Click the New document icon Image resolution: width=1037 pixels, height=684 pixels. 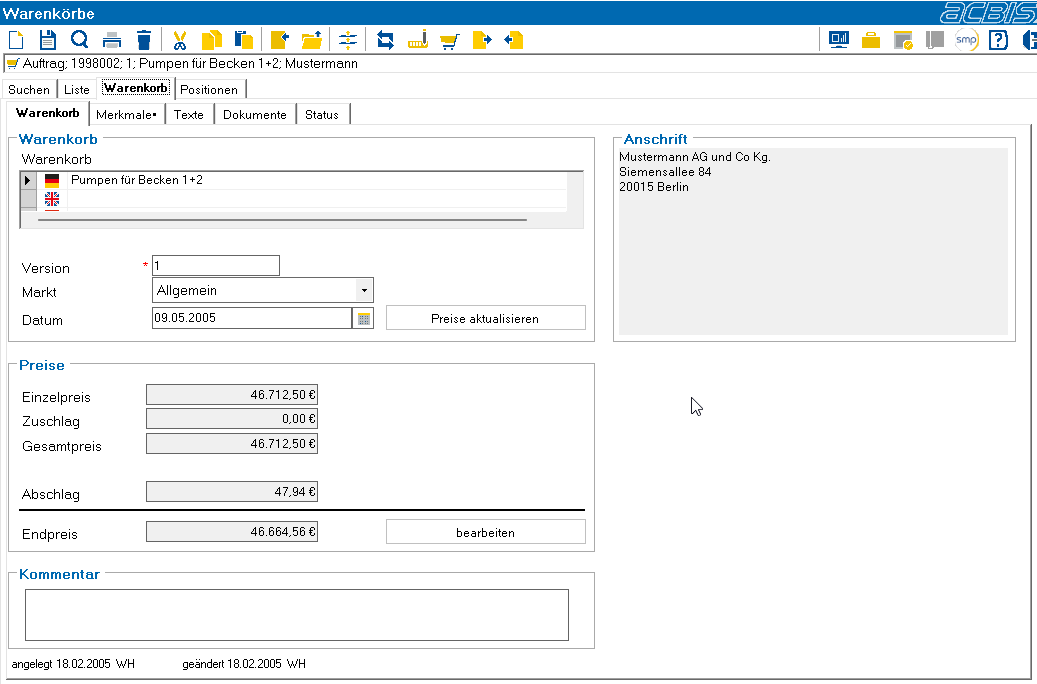pos(16,40)
